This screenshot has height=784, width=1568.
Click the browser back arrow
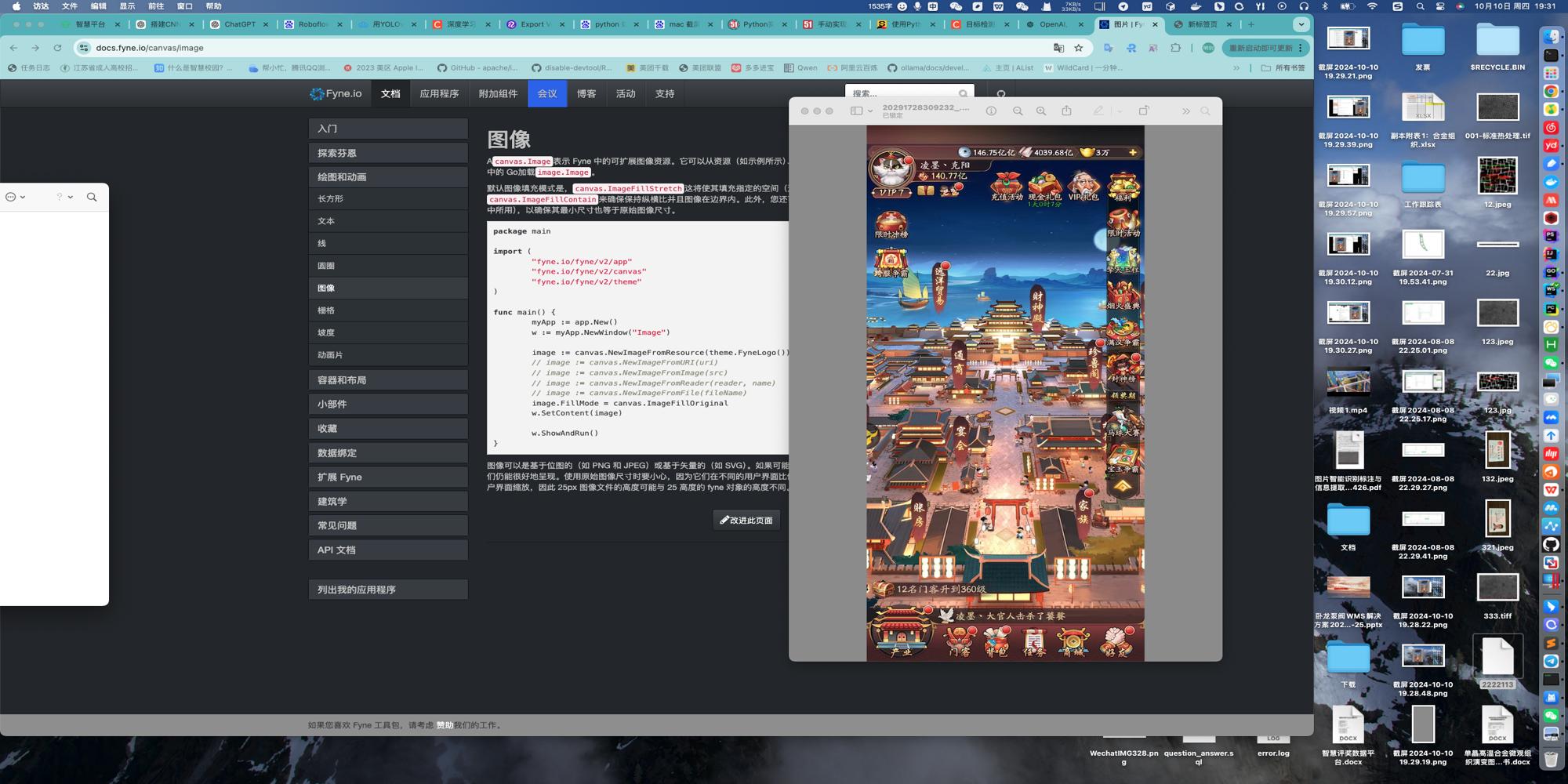point(14,48)
